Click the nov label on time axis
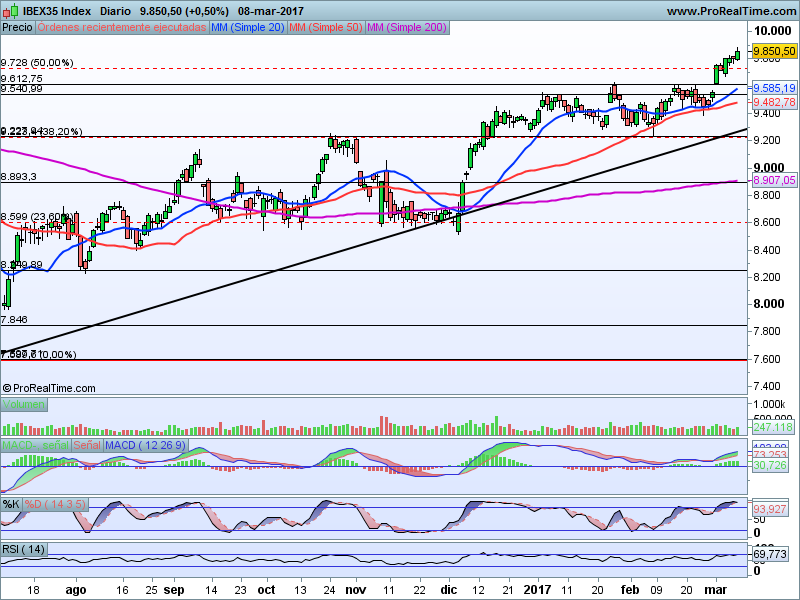800x600 pixels. (356, 590)
